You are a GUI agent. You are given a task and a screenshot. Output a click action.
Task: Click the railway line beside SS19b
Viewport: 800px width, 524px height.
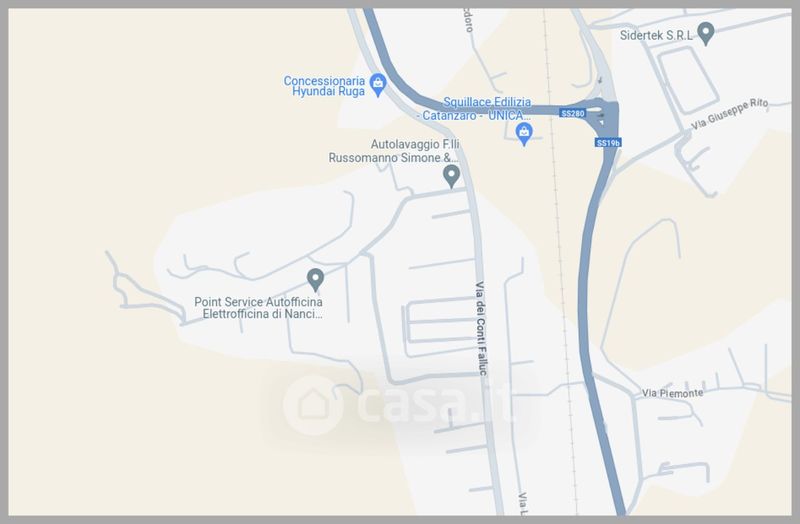coord(560,255)
